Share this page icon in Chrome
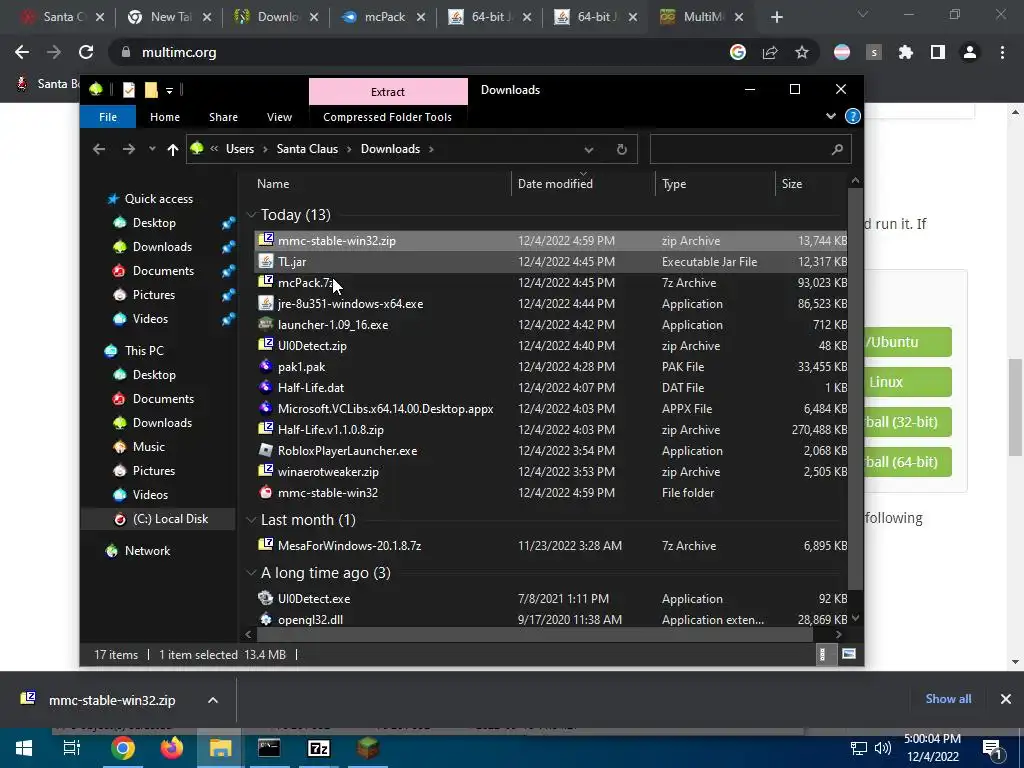Screen dimensions: 1024x768 click(770, 52)
